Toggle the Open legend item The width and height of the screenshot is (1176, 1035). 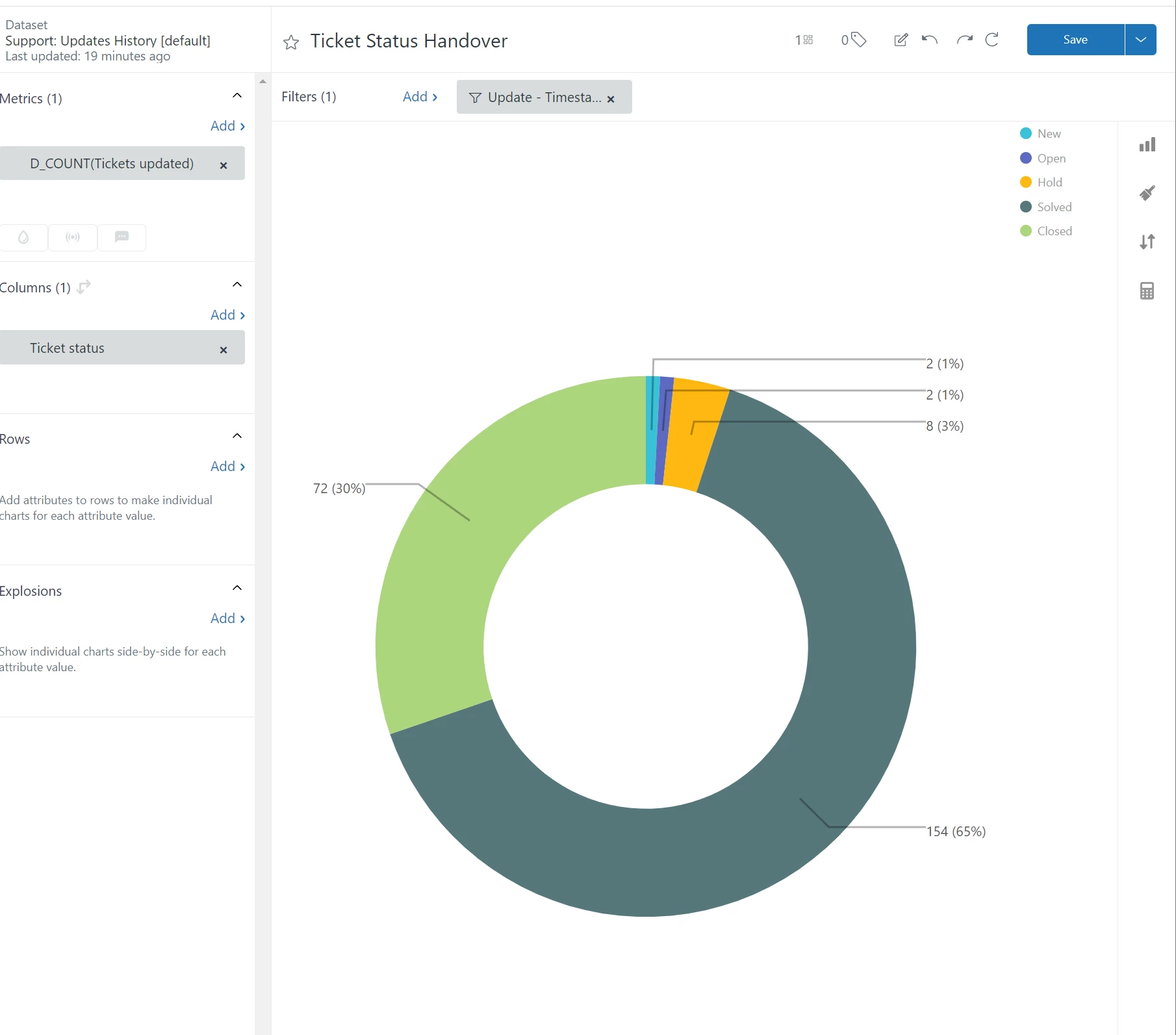tap(1043, 158)
